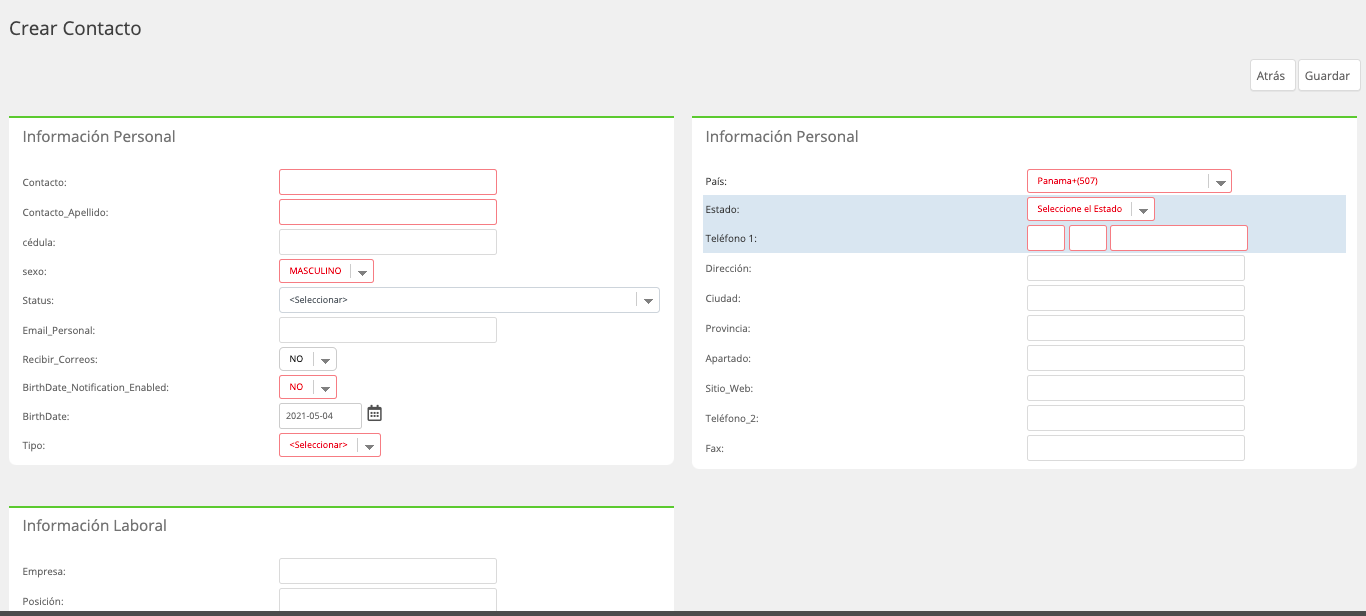Click the País: label text

[716, 182]
